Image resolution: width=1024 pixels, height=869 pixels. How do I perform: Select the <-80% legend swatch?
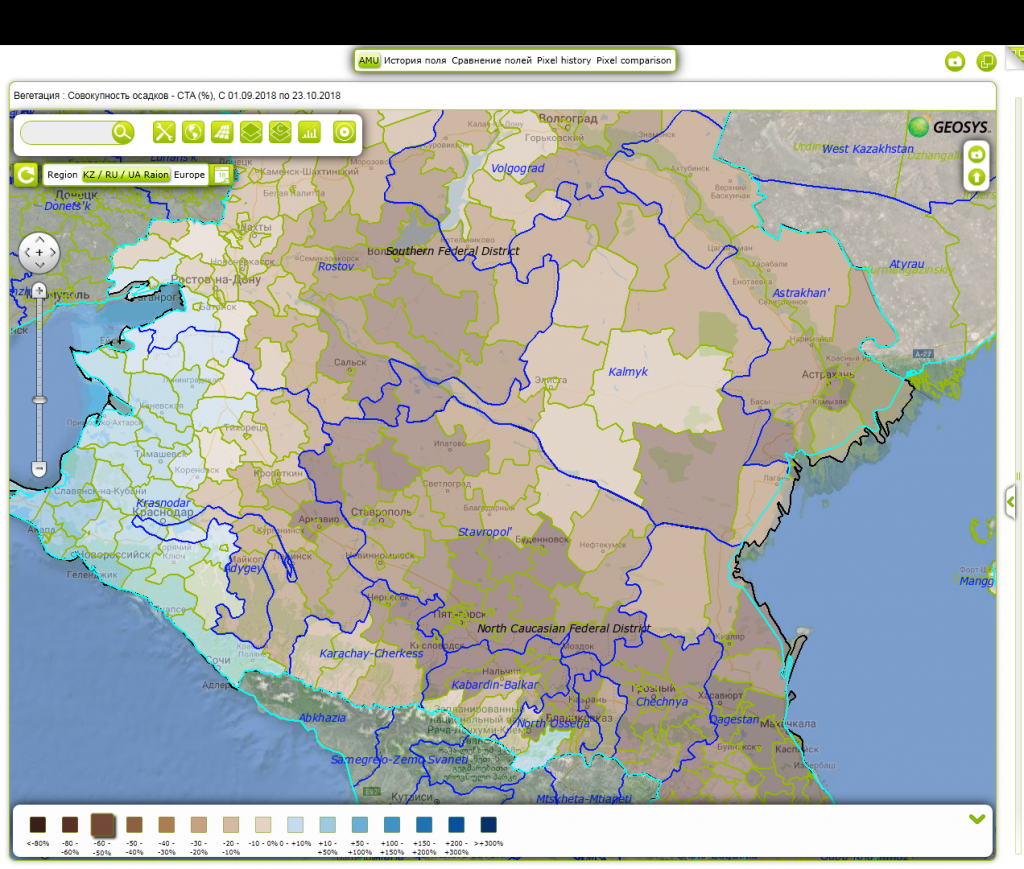coord(38,825)
